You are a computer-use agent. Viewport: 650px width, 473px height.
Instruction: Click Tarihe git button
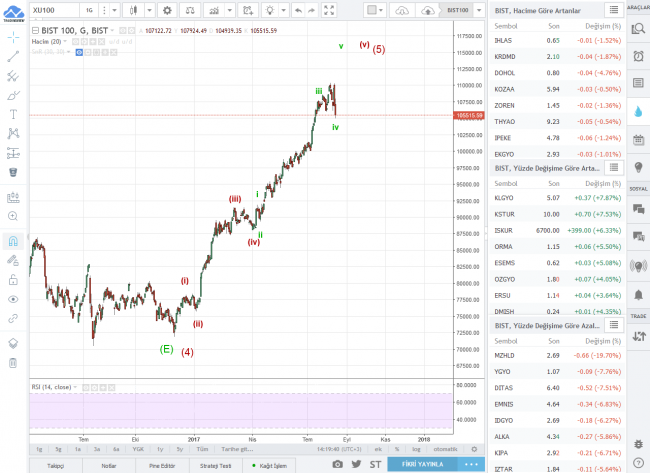(x=237, y=449)
